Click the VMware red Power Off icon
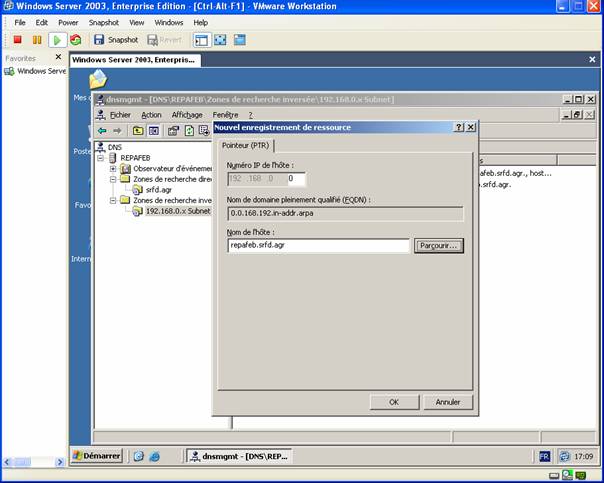 [x=17, y=40]
